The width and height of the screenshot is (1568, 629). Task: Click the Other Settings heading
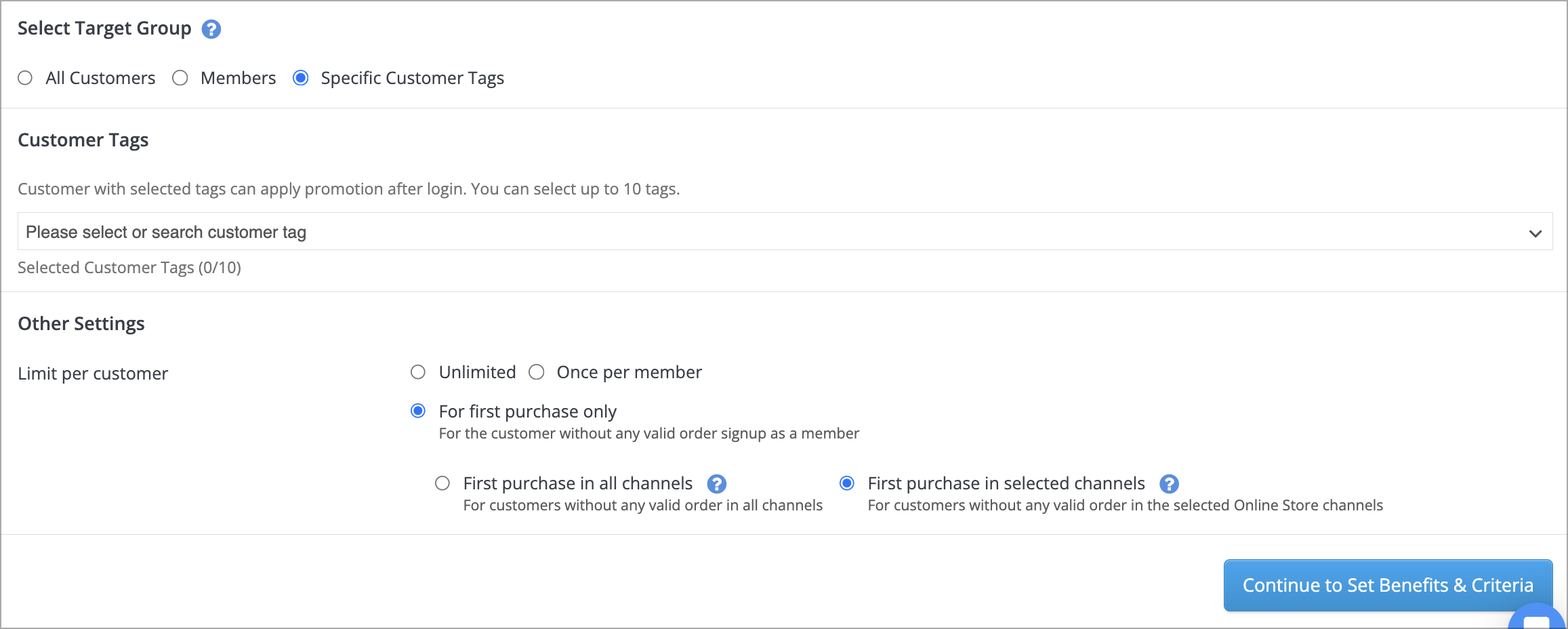click(81, 323)
